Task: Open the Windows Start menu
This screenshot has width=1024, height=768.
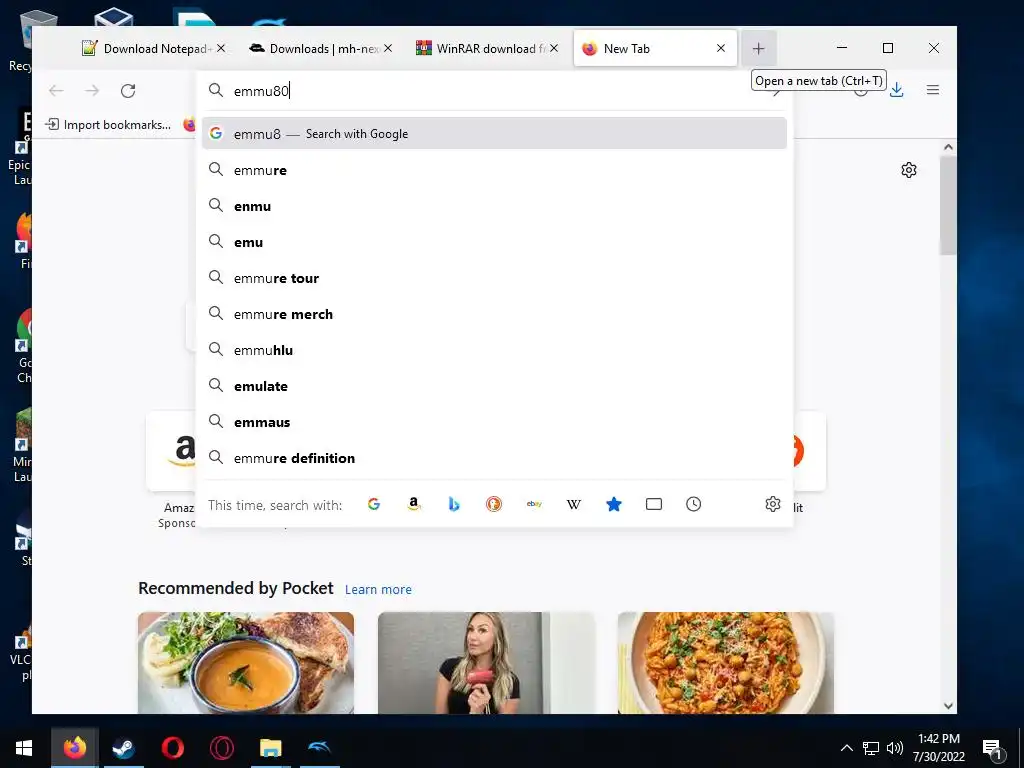Action: point(24,748)
